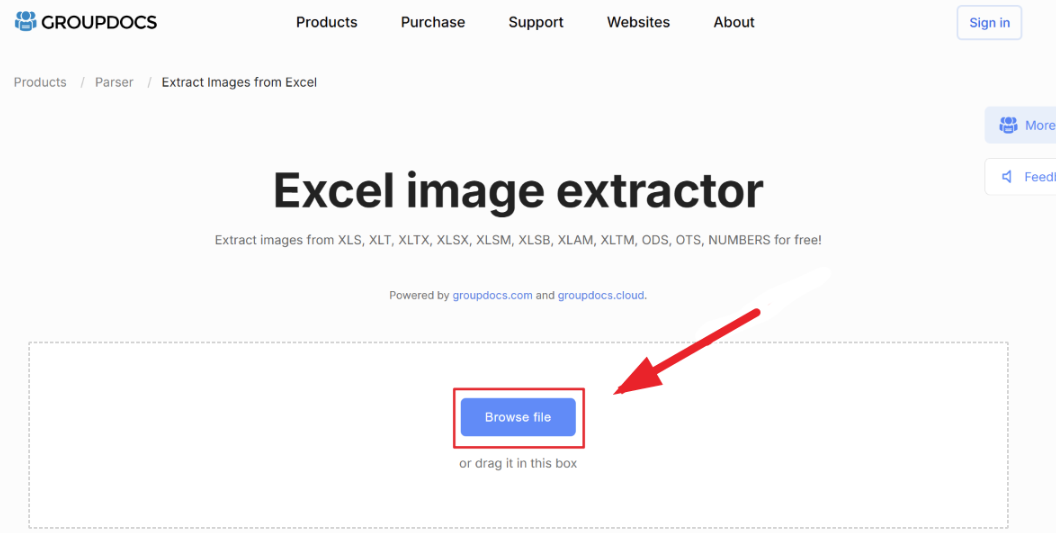Screen dimensions: 1056x533
Task: Visit the groupdocs.com link
Action: point(492,295)
